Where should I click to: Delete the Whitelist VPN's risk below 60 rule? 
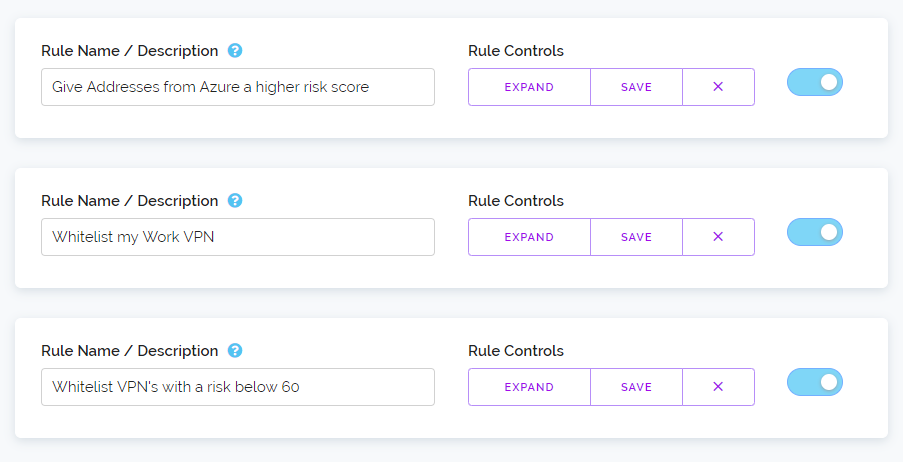pyautogui.click(x=718, y=387)
